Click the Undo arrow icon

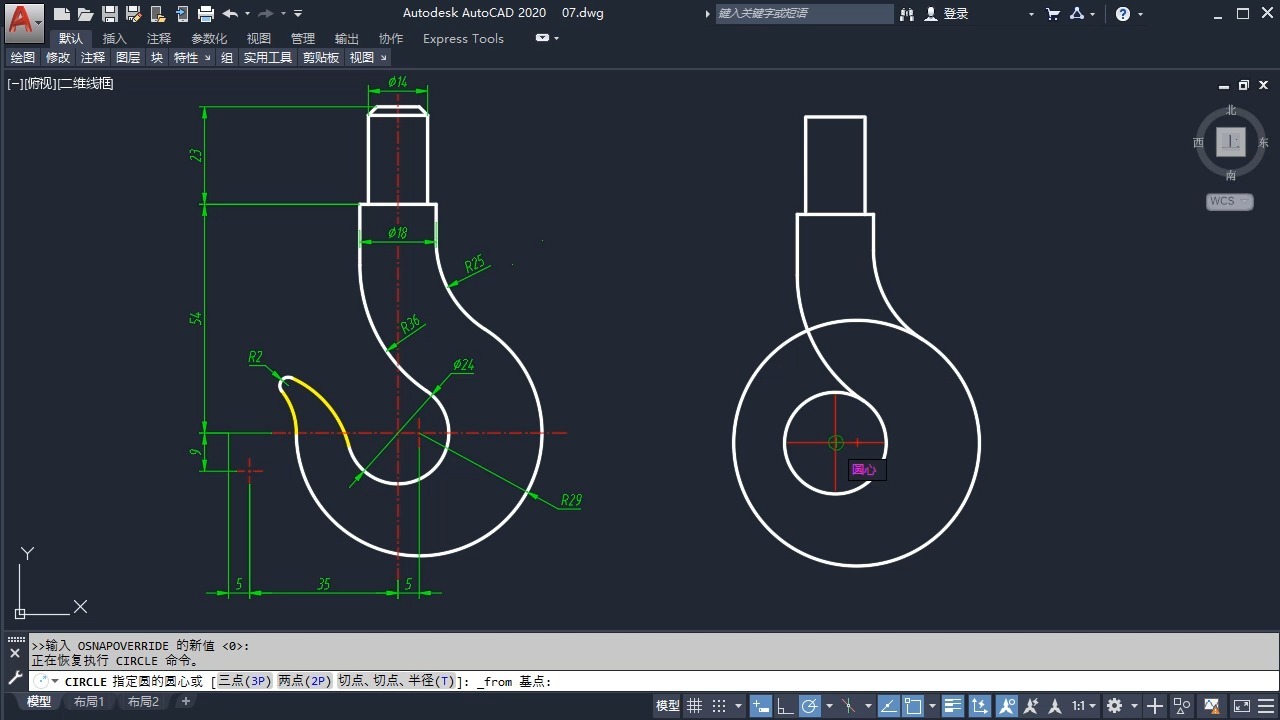[x=230, y=14]
